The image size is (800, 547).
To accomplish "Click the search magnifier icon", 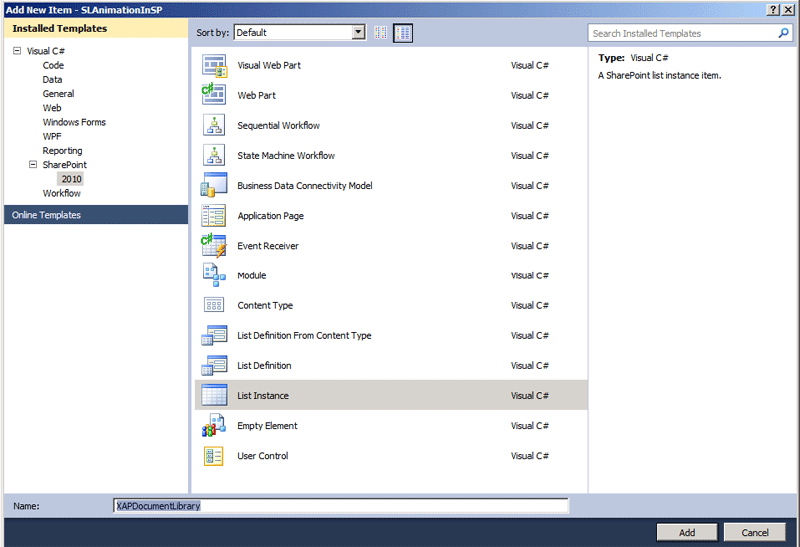I will pos(783,33).
